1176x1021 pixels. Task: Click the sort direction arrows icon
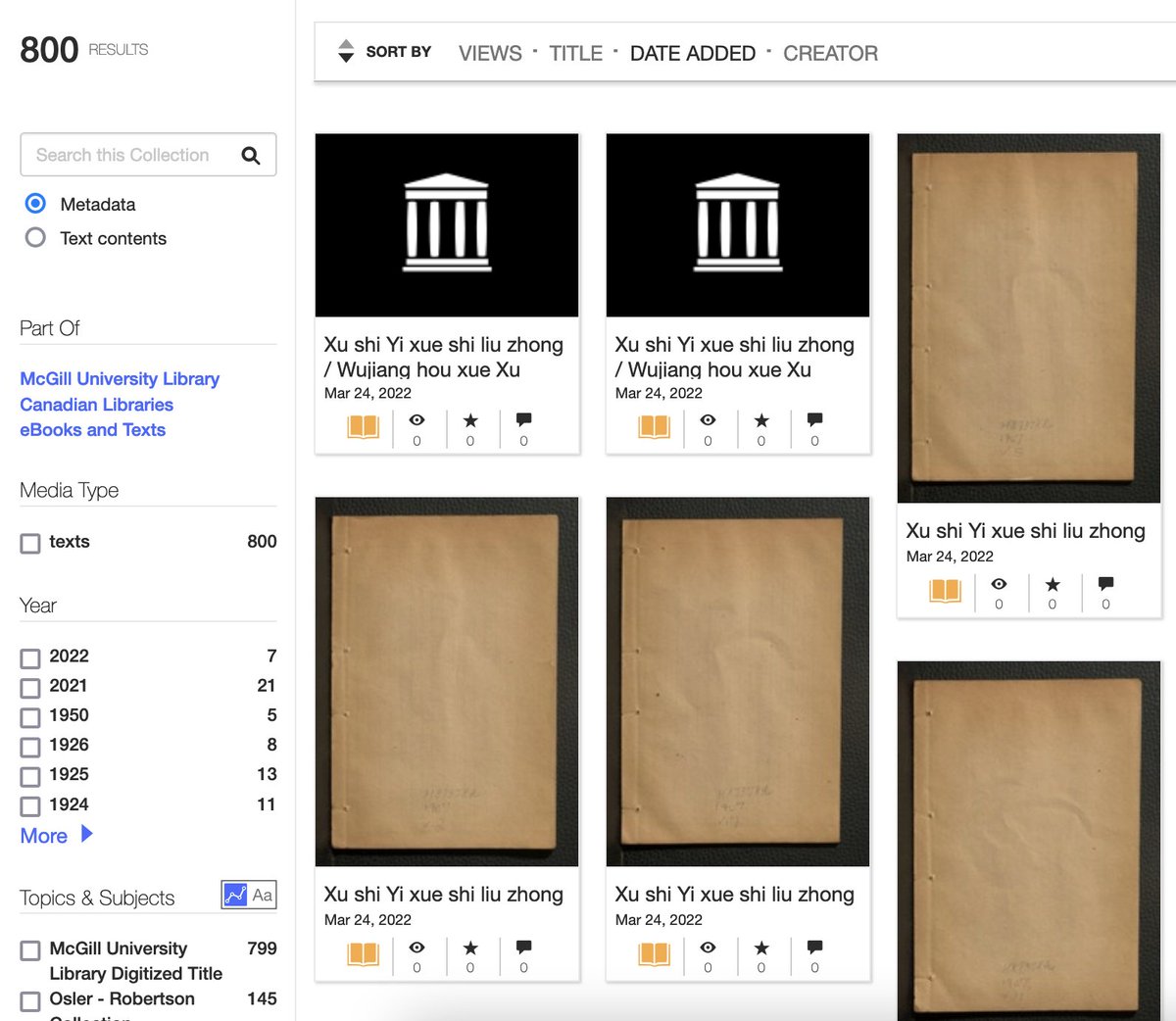(x=346, y=51)
